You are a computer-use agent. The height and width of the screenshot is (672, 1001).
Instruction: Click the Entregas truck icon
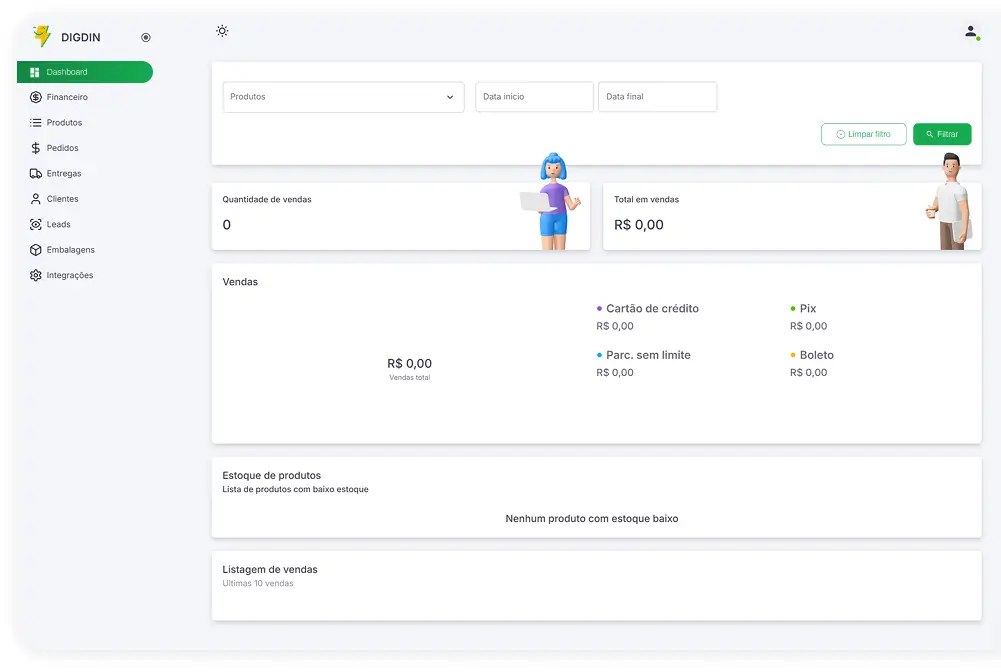point(36,174)
